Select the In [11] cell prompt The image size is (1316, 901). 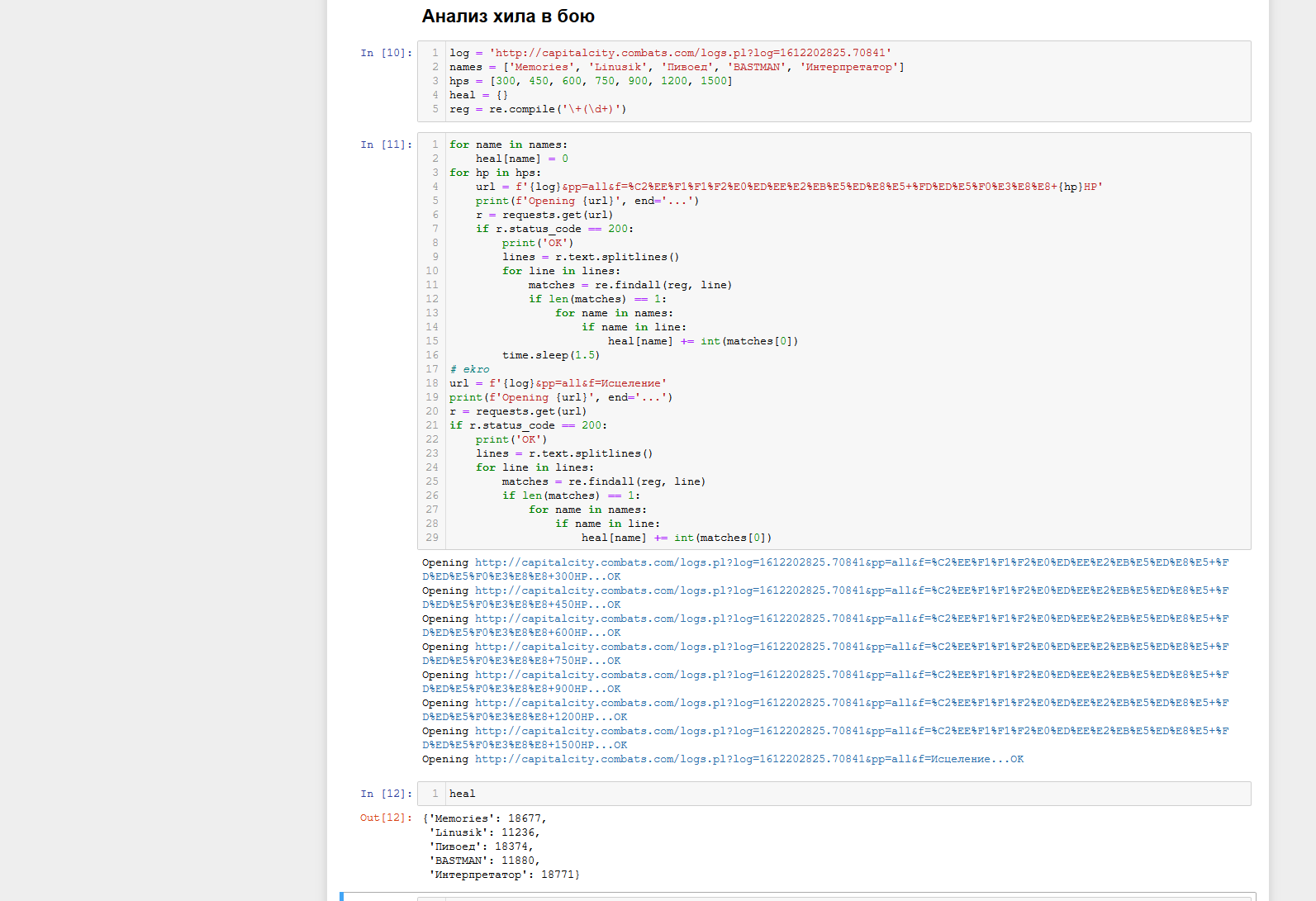pos(386,145)
